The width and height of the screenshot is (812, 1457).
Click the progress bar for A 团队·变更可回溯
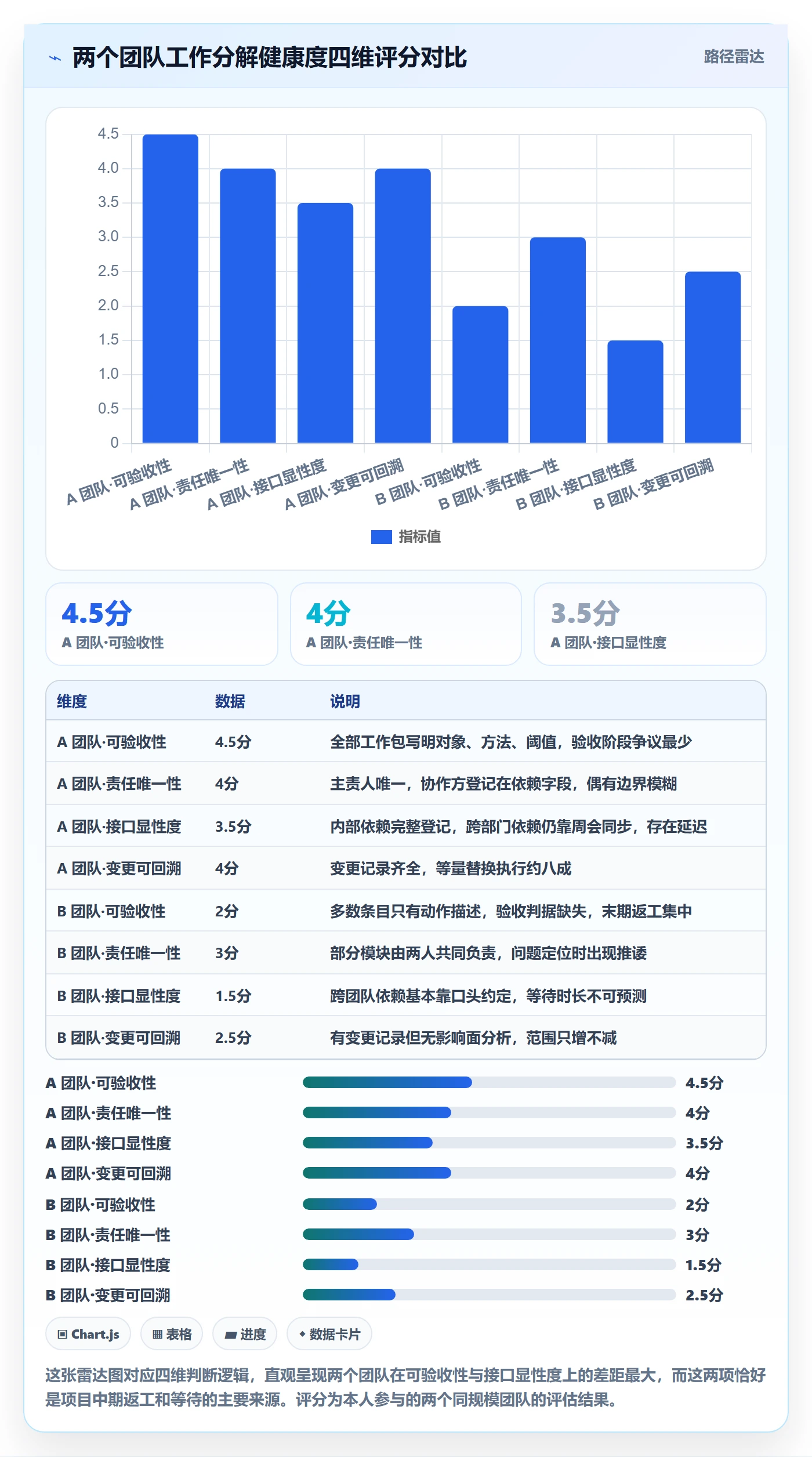489,1173
